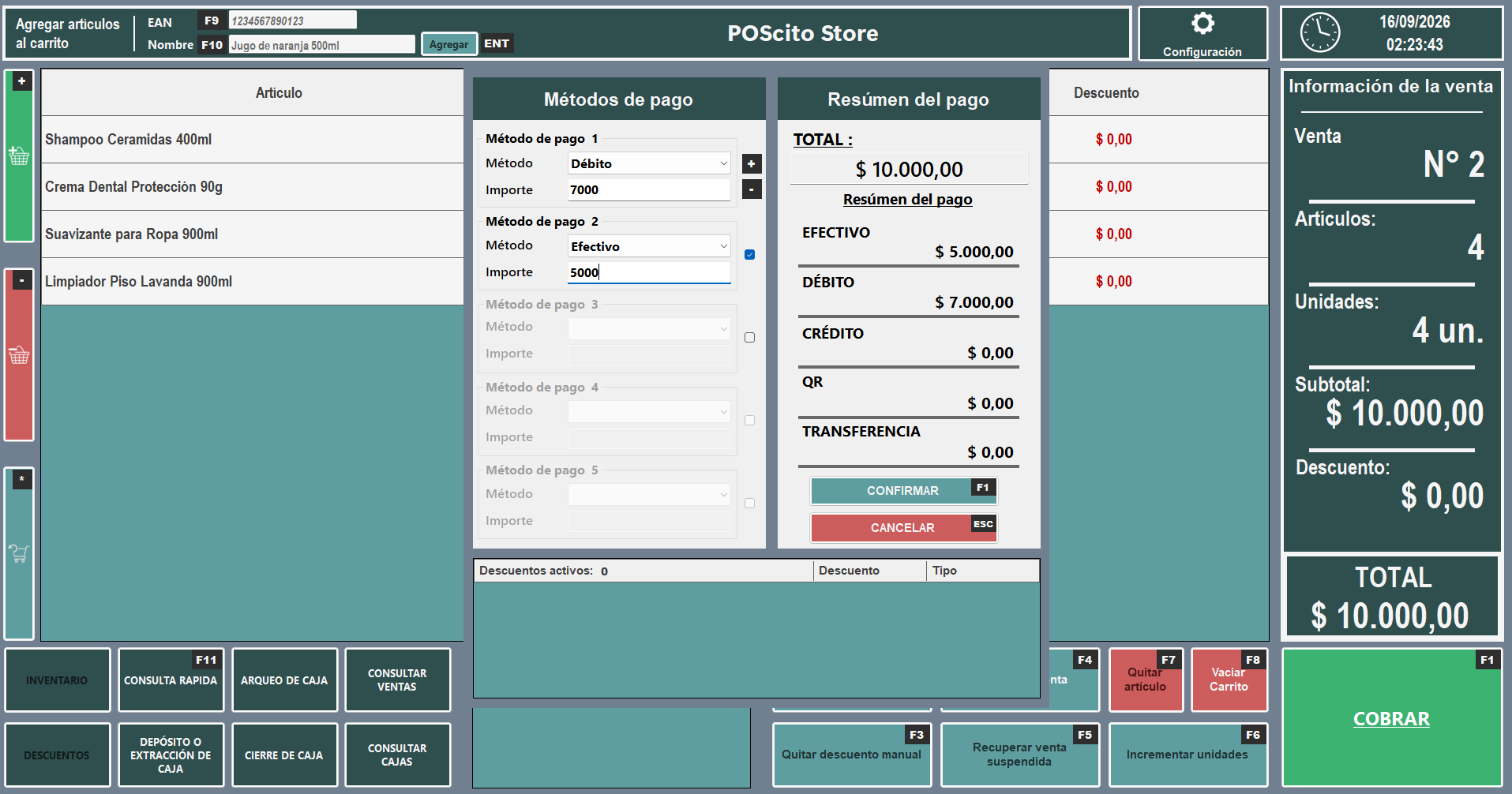Click Recuperar venta suspendida
This screenshot has width=1512, height=794.
(1019, 755)
